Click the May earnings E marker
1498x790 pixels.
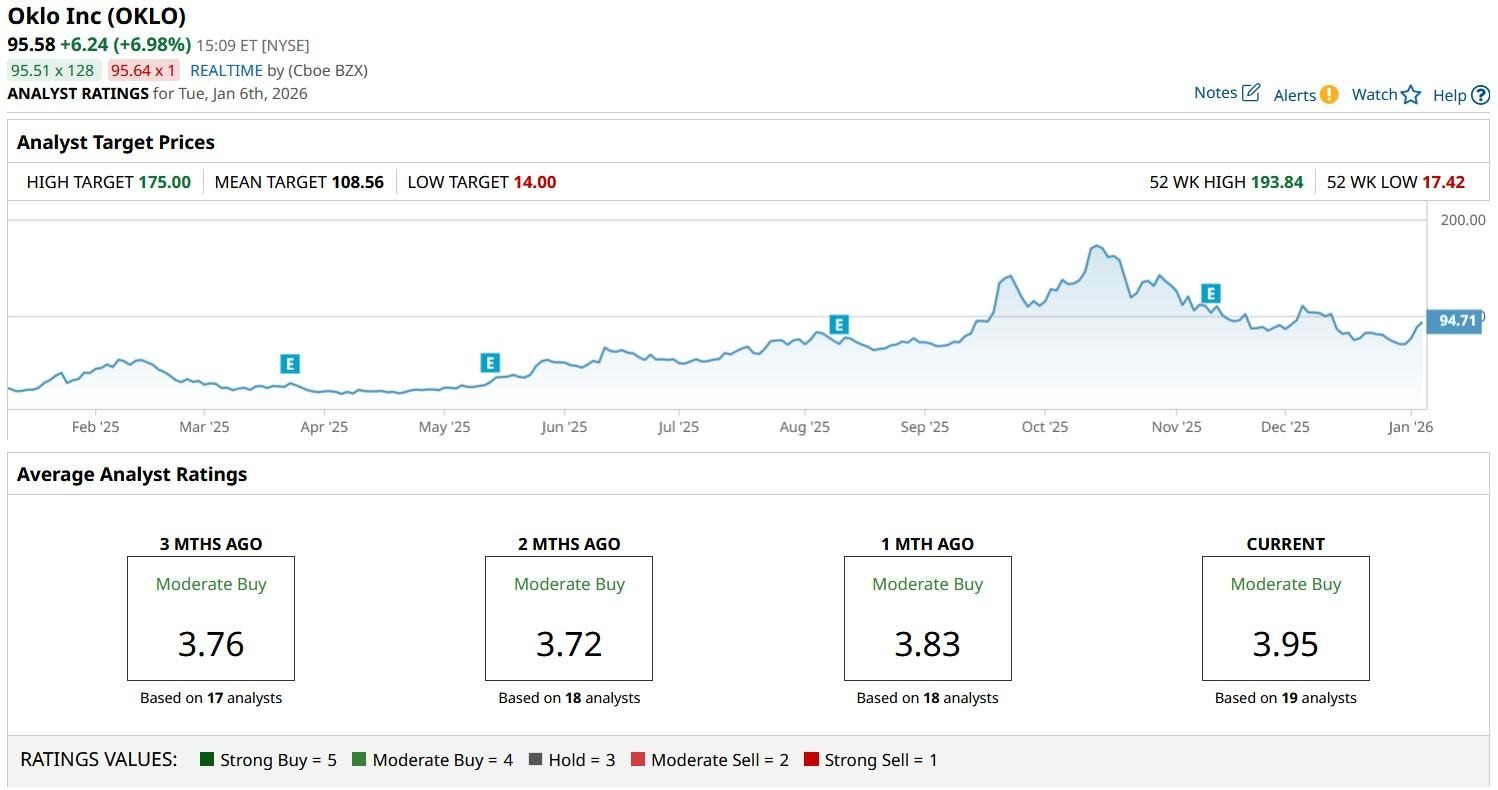tap(489, 363)
